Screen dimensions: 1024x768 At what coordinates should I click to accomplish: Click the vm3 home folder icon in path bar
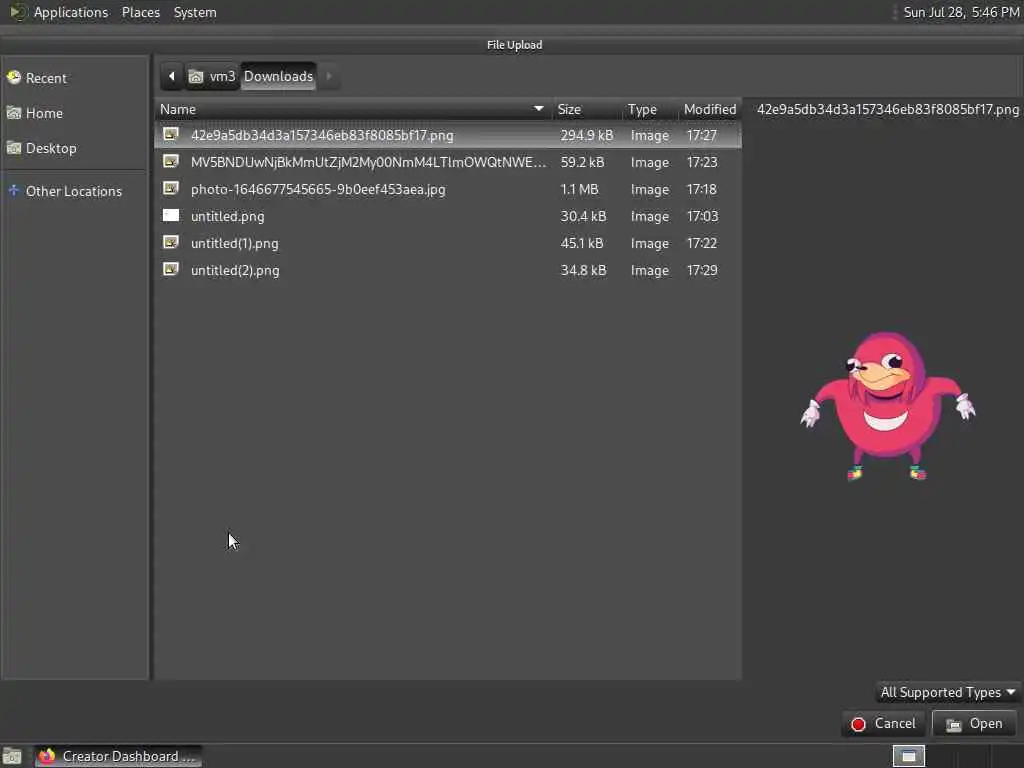click(x=196, y=77)
